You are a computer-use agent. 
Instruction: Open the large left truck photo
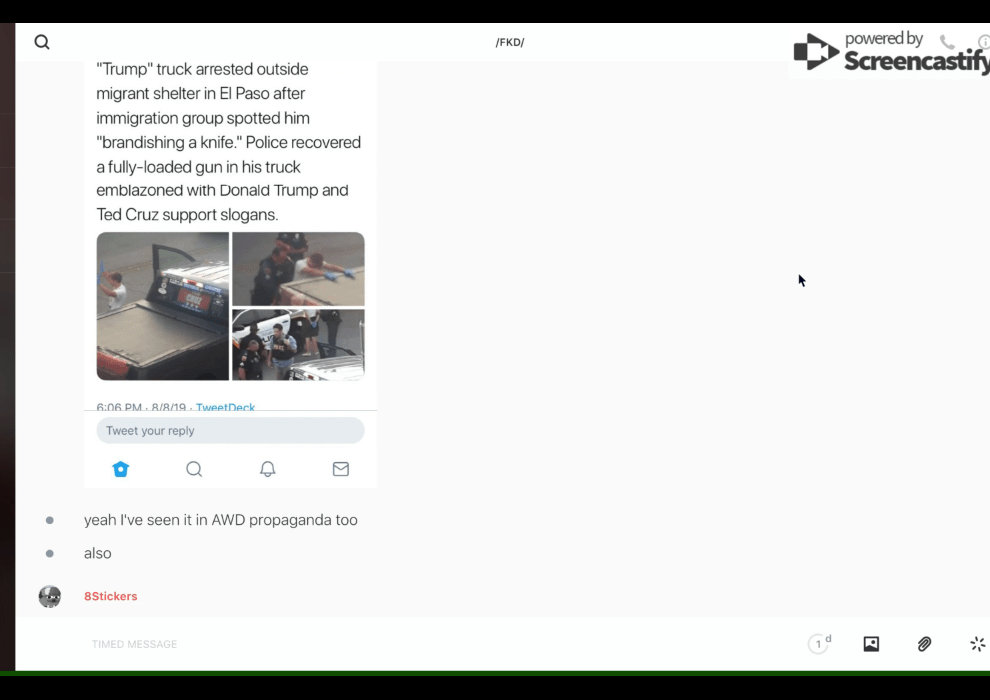pyautogui.click(x=163, y=306)
